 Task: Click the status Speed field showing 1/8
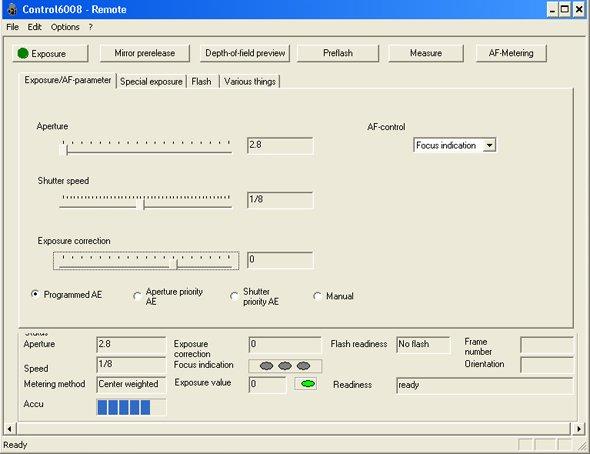coord(131,364)
